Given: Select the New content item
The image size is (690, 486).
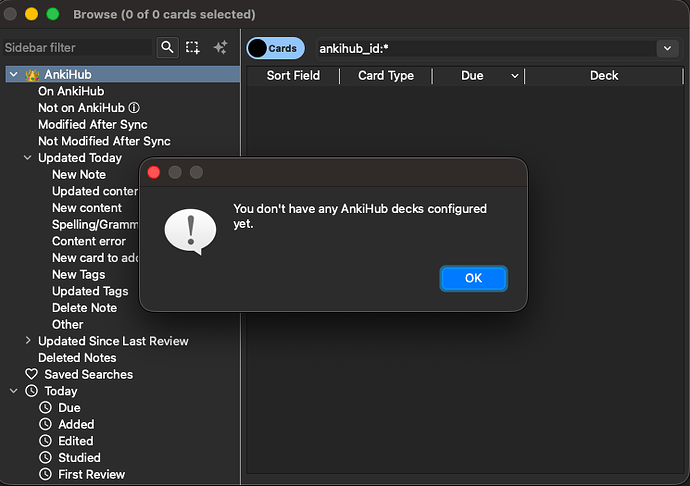Looking at the screenshot, I should point(87,208).
